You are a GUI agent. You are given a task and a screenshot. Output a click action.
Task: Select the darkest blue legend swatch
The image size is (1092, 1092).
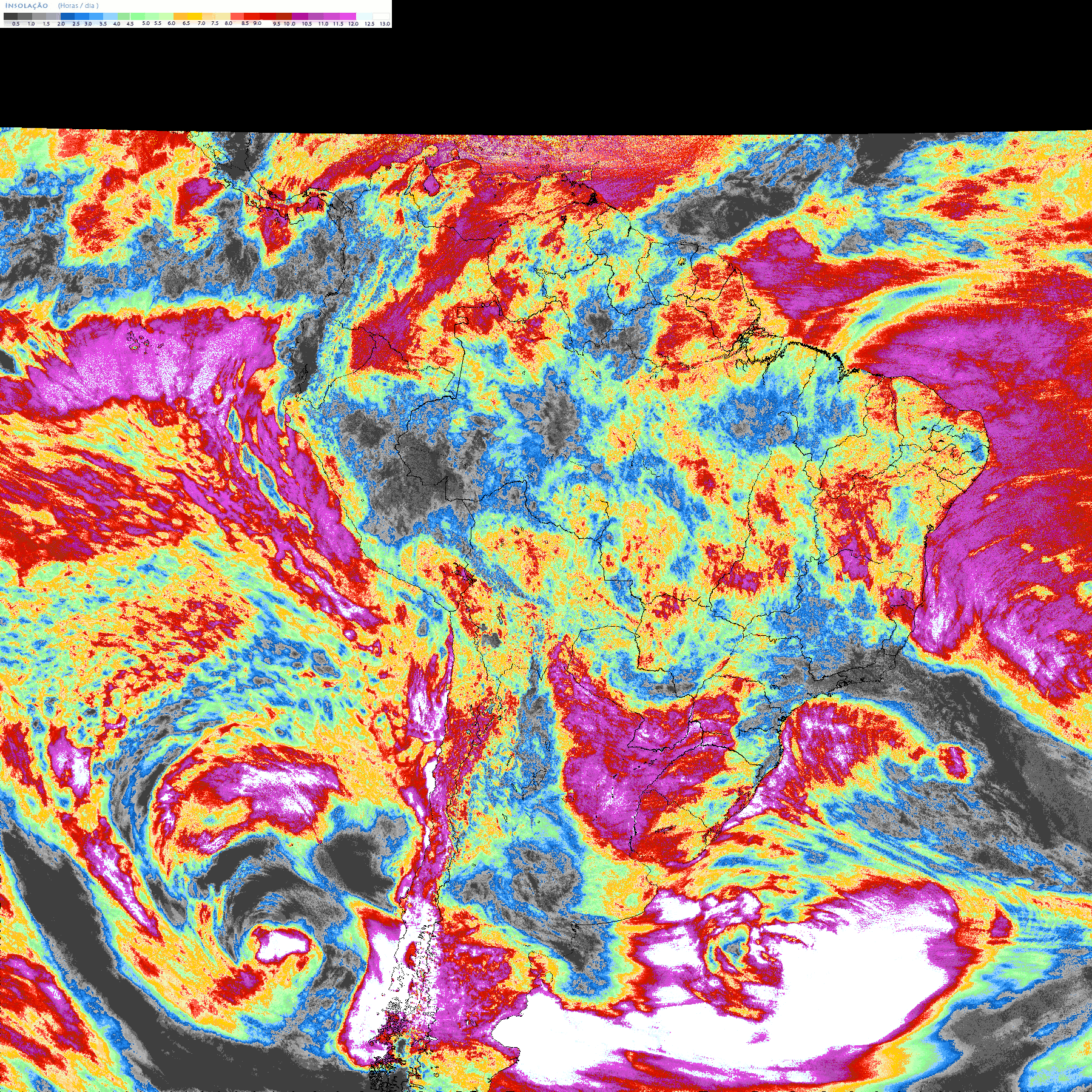(67, 16)
